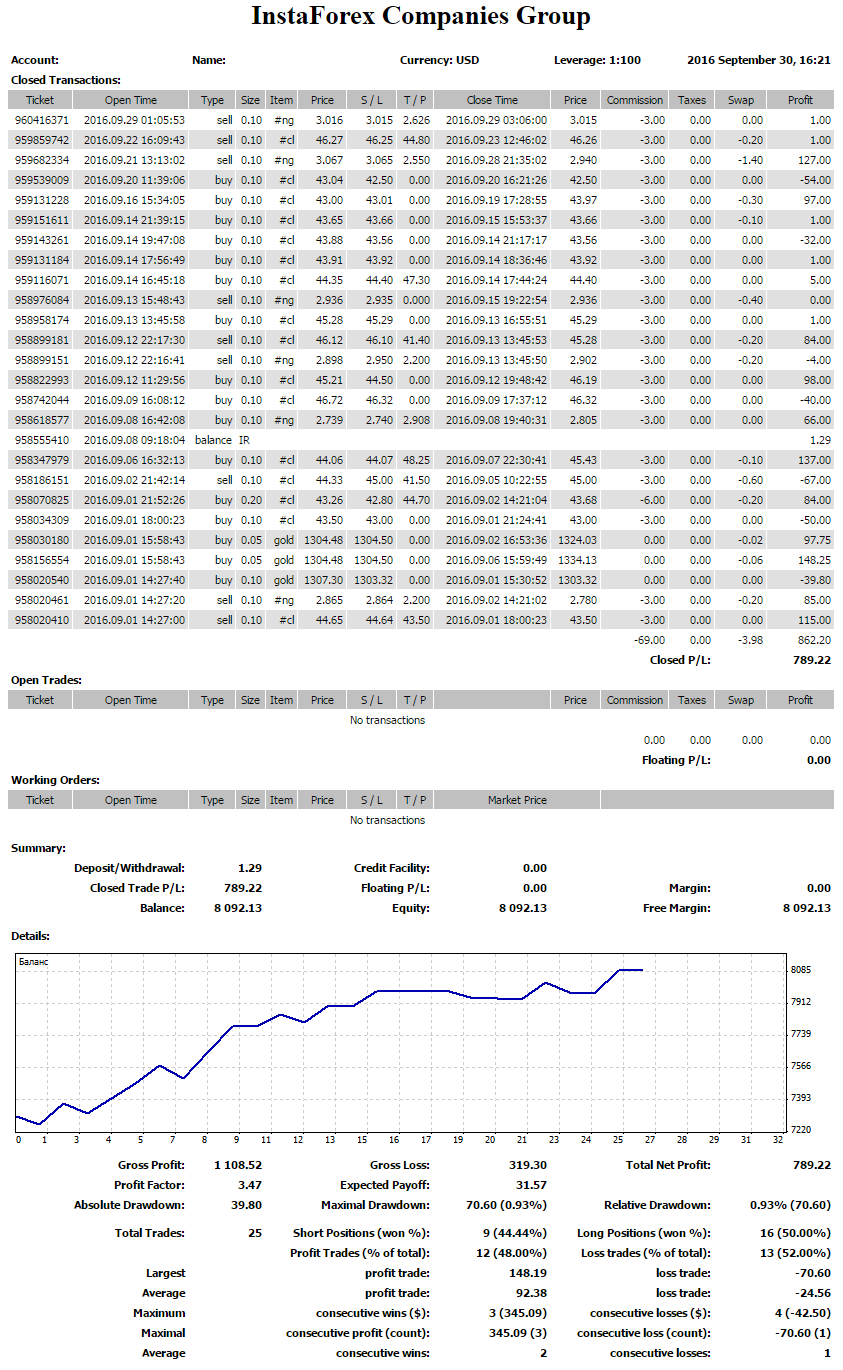The width and height of the screenshot is (843, 1370).
Task: Select ticket 959131228
Action: 41,200
